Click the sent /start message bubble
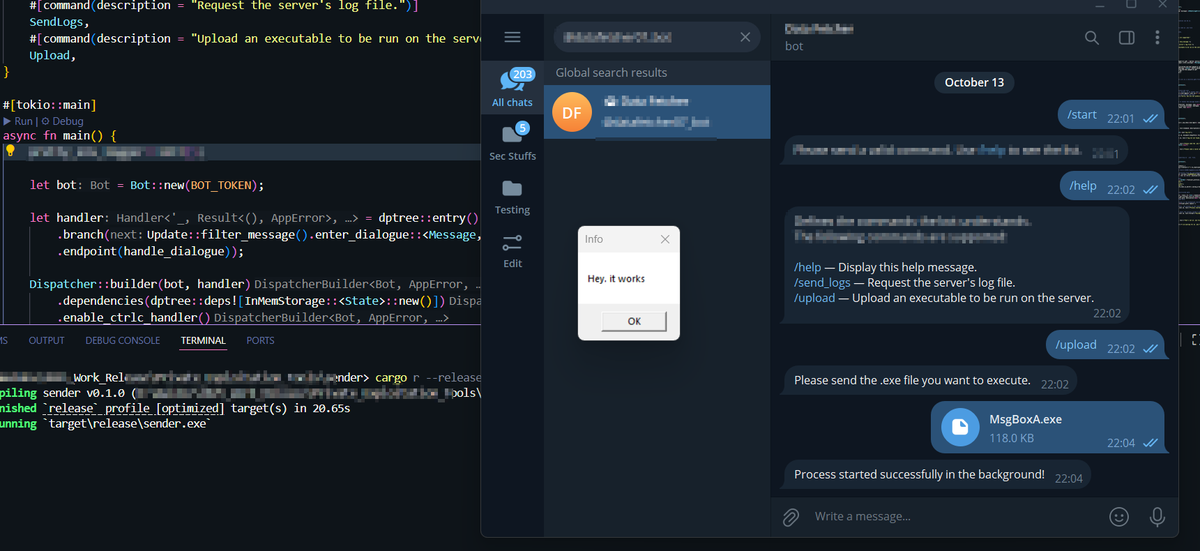Image resolution: width=1200 pixels, height=551 pixels. (x=1110, y=115)
